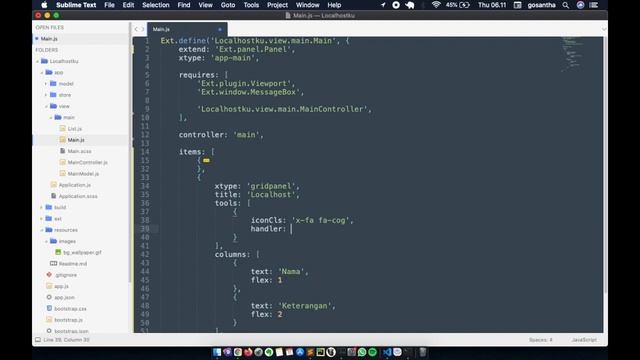The image size is (640, 360).
Task: Open the Window menu
Action: (x=307, y=5)
